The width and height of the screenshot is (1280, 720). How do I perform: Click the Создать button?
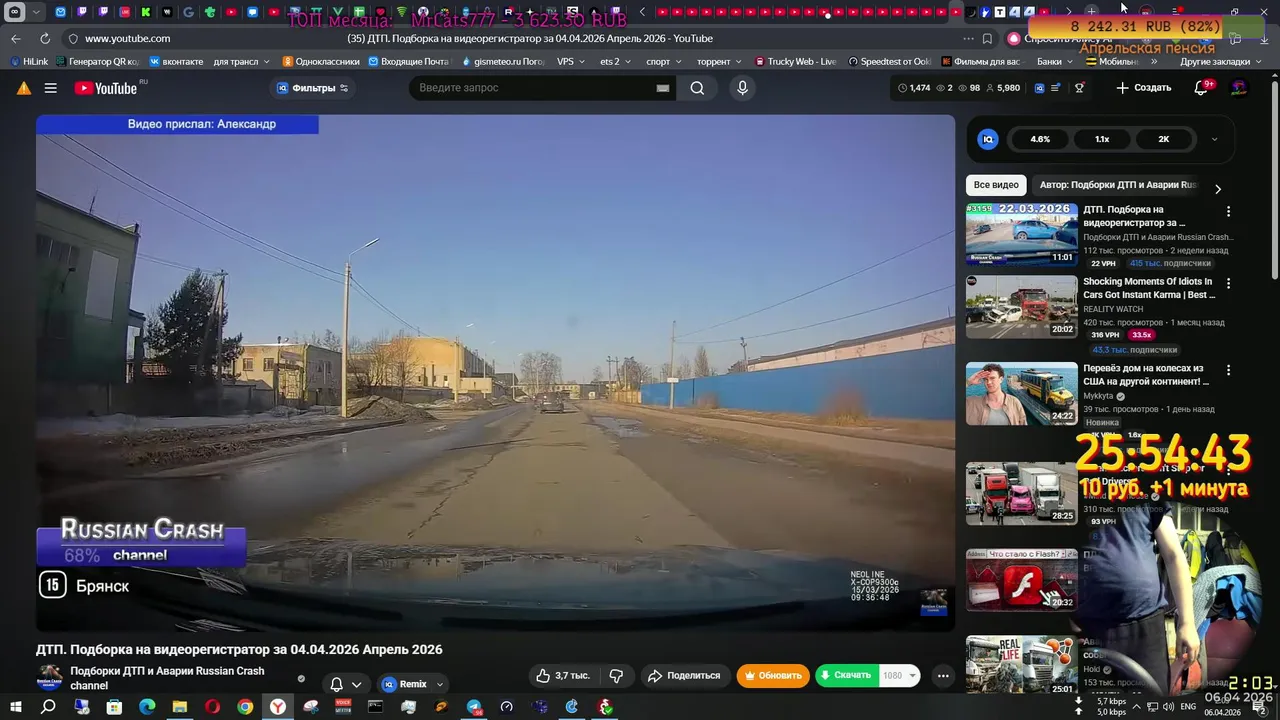(x=1143, y=88)
